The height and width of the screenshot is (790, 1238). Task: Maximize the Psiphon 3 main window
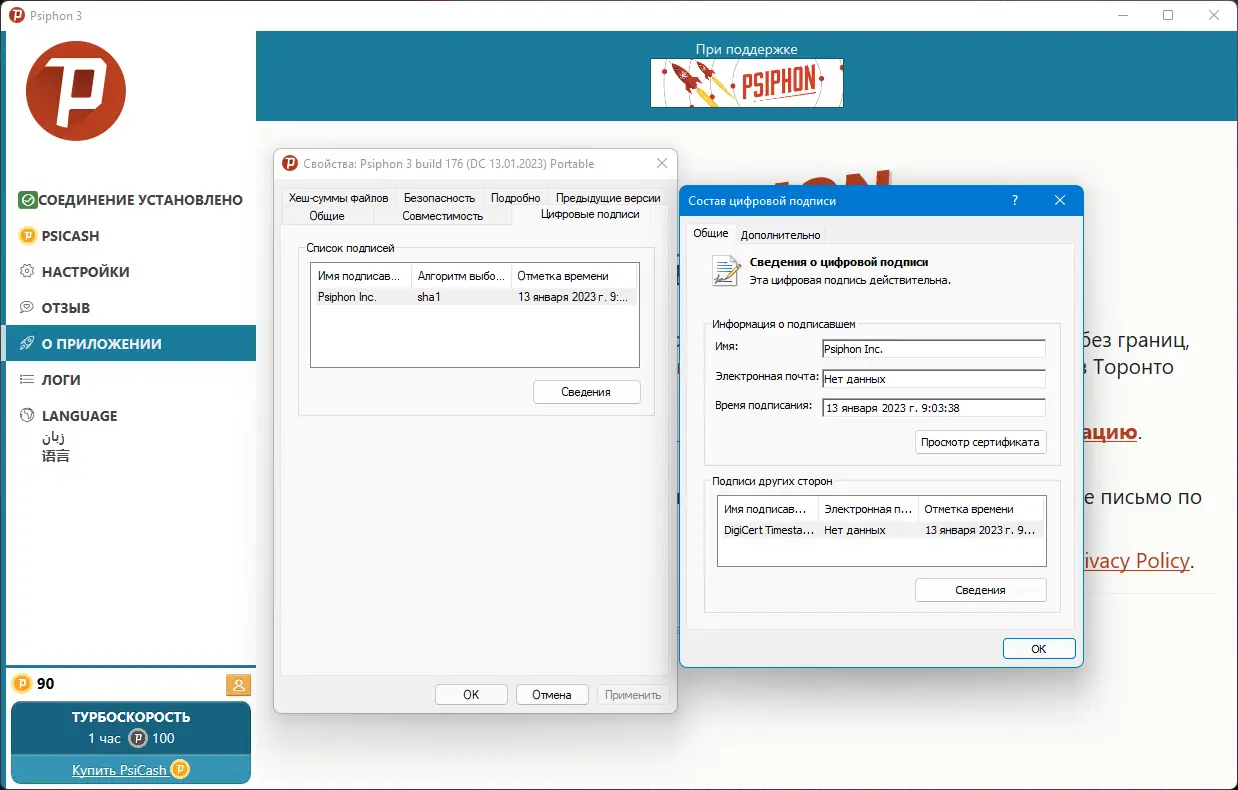pos(1168,15)
